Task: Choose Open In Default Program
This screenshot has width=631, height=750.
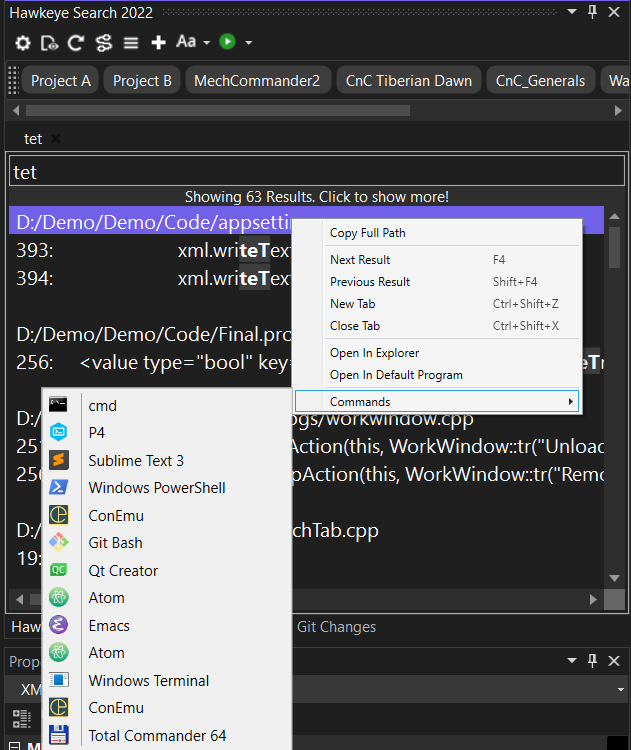Action: click(x=437, y=375)
